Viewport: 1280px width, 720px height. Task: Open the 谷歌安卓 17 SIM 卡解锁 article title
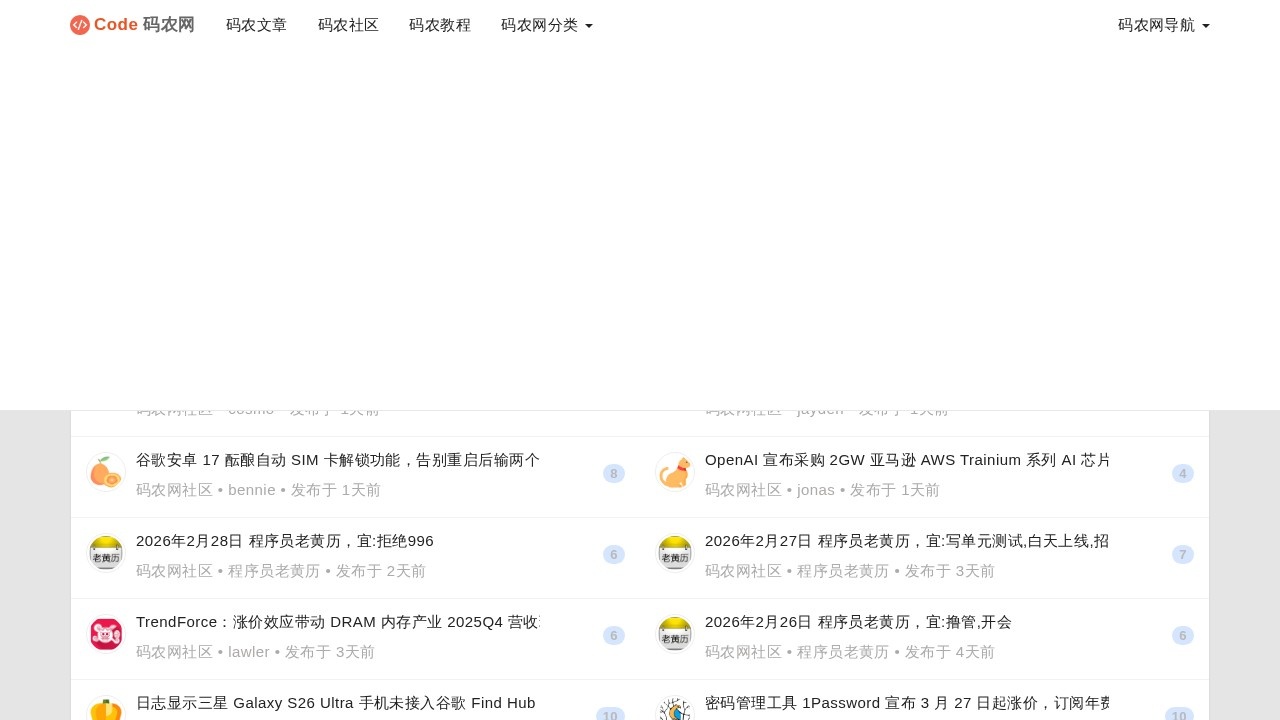tap(337, 460)
